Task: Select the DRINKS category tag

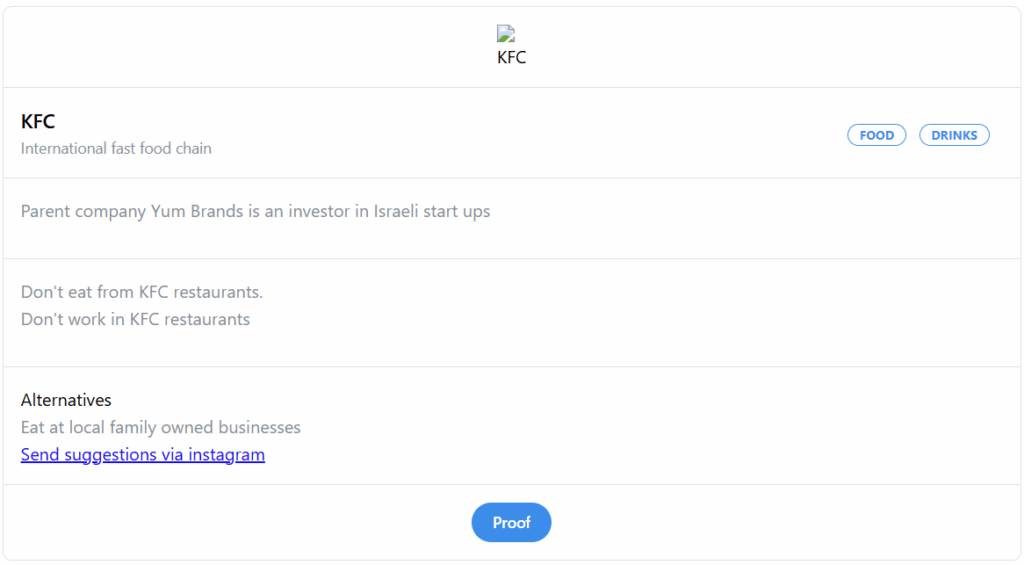Action: pos(954,135)
